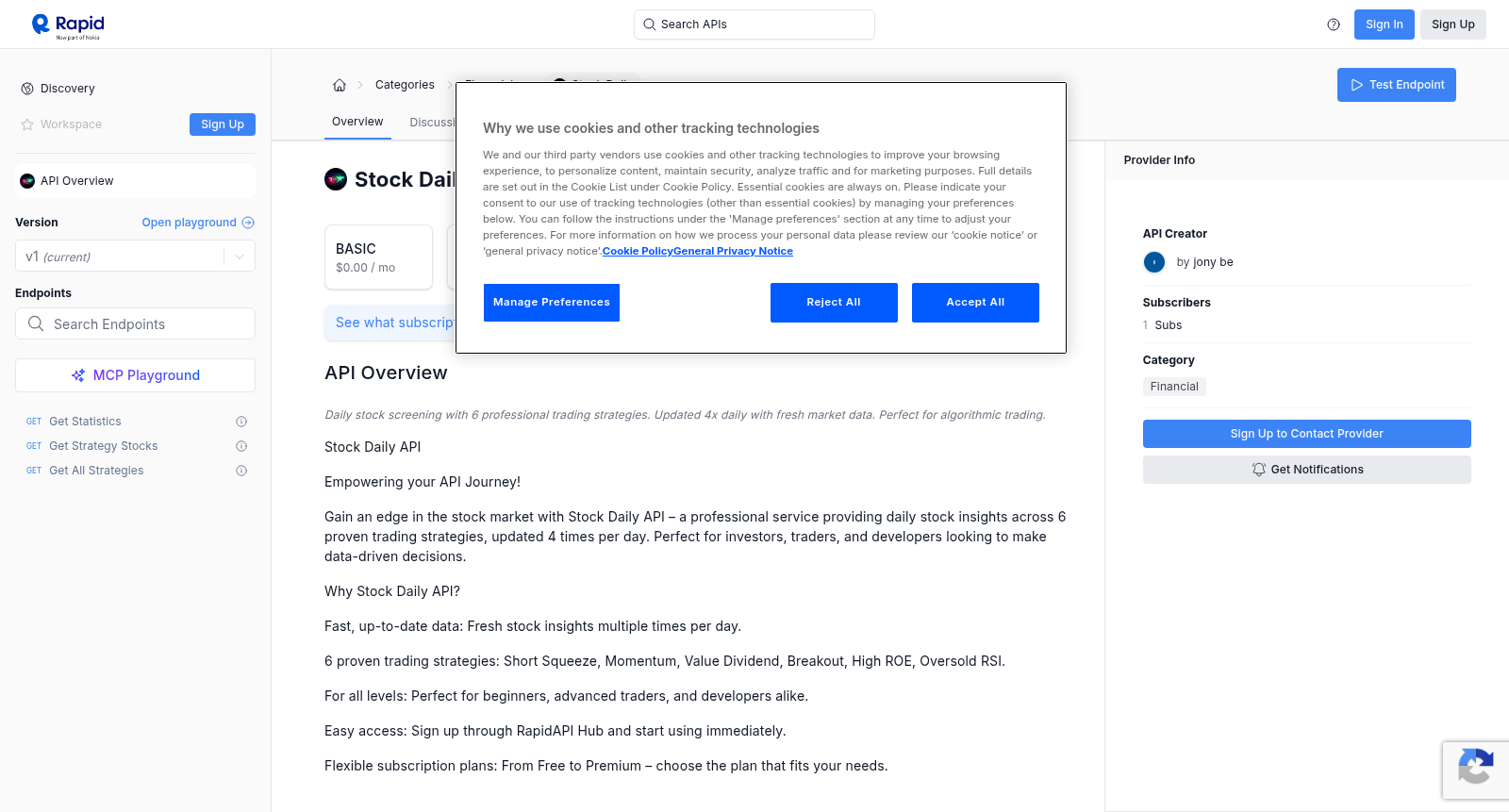Go to home breadcrumb icon
The width and height of the screenshot is (1509, 812).
tap(340, 85)
